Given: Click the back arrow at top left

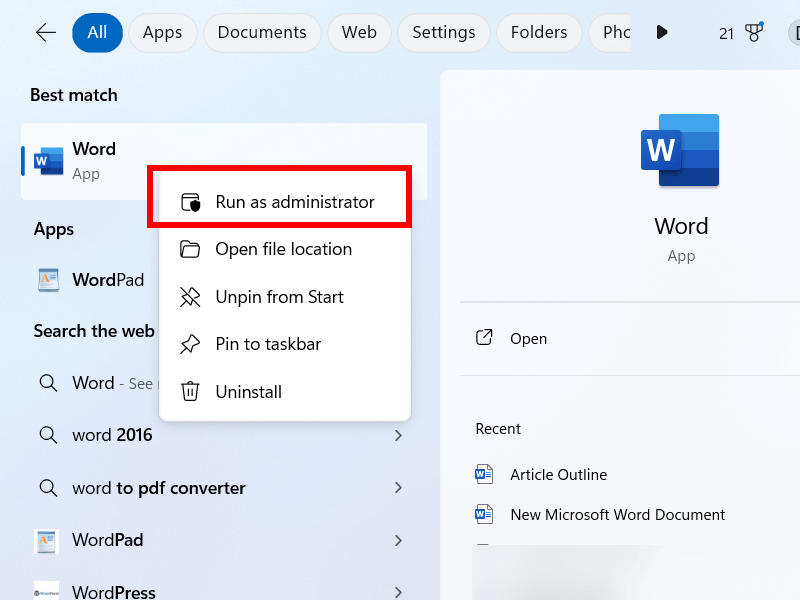Looking at the screenshot, I should point(45,32).
